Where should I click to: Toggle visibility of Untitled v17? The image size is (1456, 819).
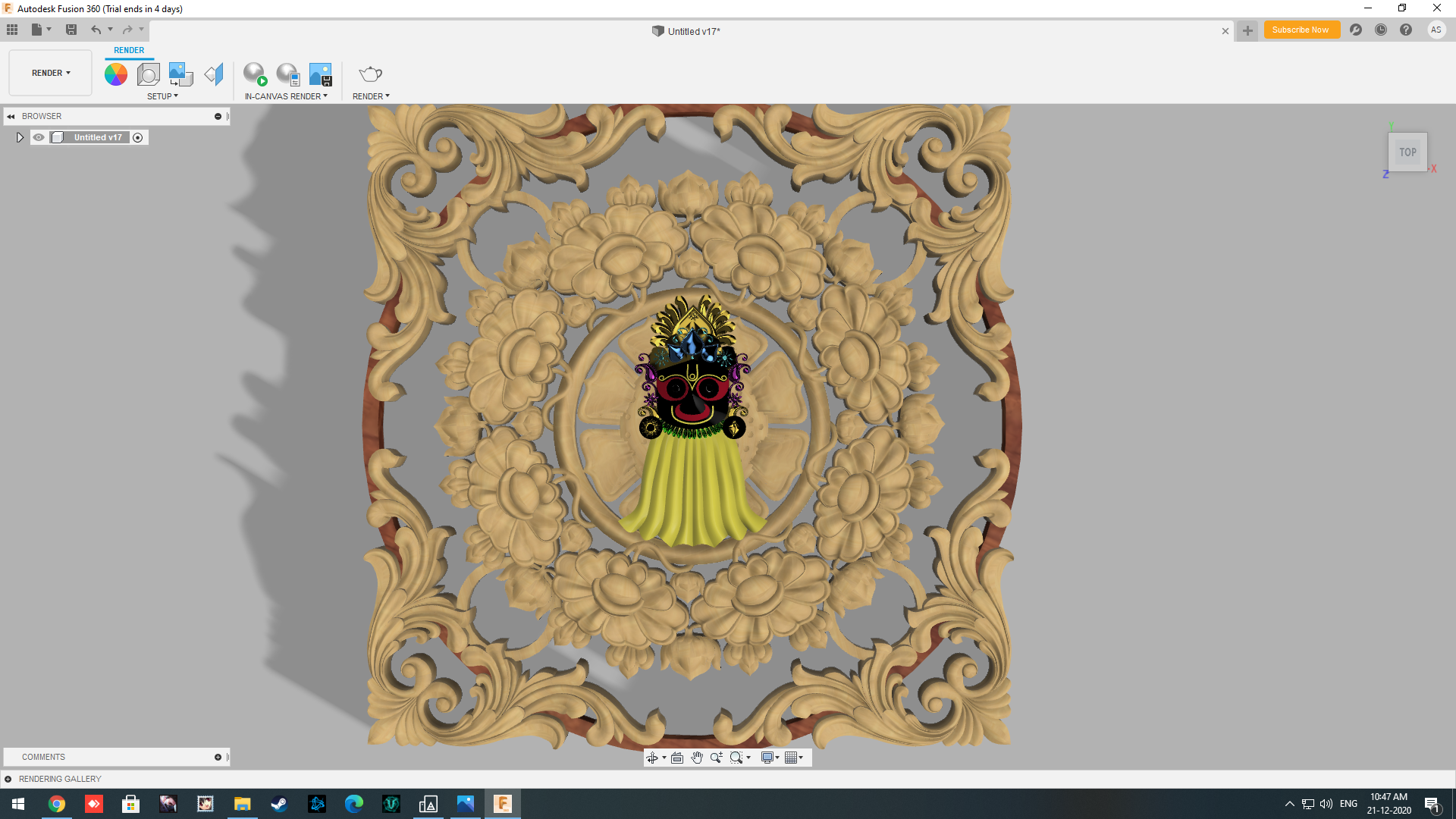tap(39, 137)
